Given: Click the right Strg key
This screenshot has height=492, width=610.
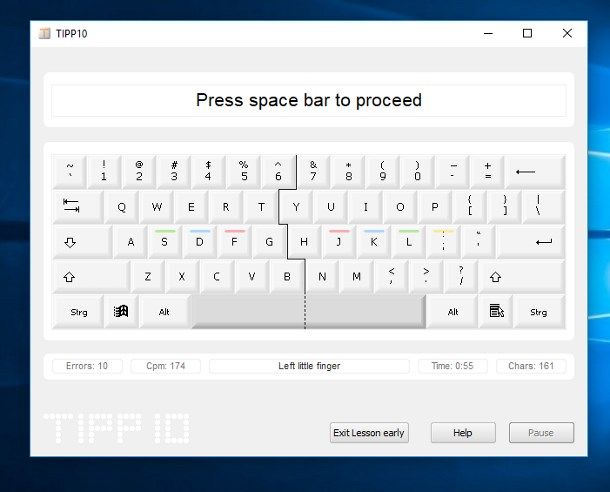Looking at the screenshot, I should pos(539,312).
